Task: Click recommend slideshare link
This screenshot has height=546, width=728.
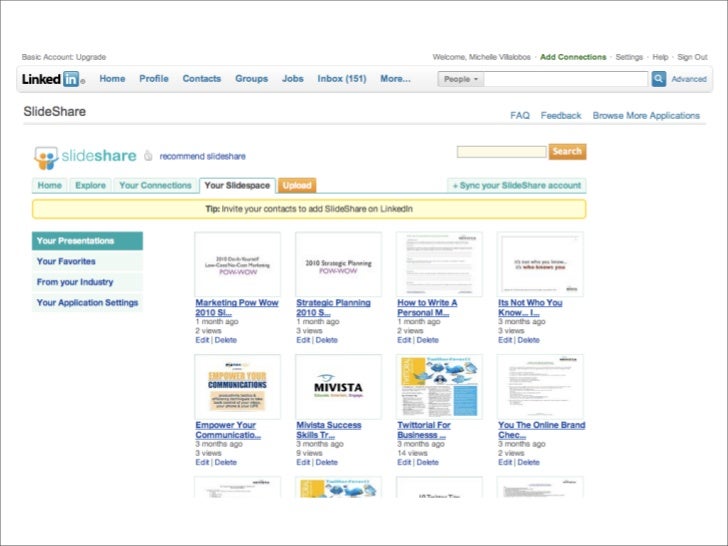Action: [202, 156]
